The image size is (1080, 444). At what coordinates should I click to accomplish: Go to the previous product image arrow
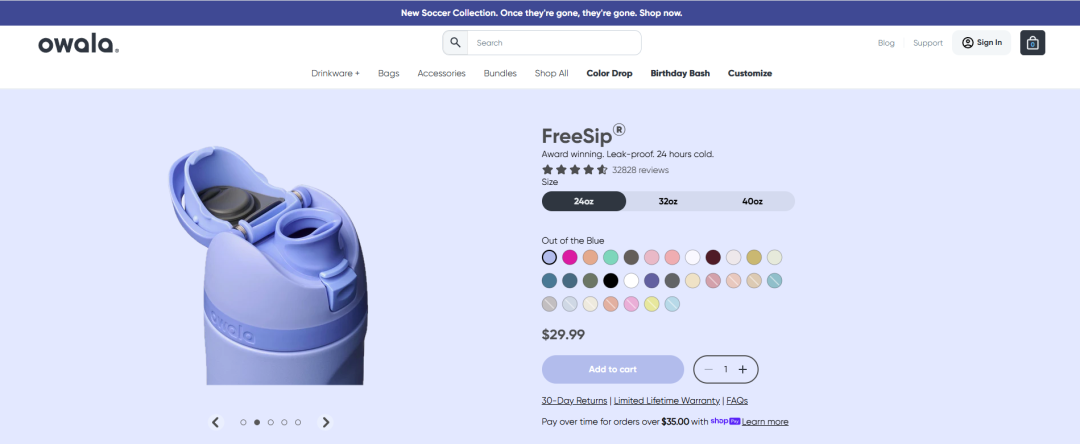[216, 422]
